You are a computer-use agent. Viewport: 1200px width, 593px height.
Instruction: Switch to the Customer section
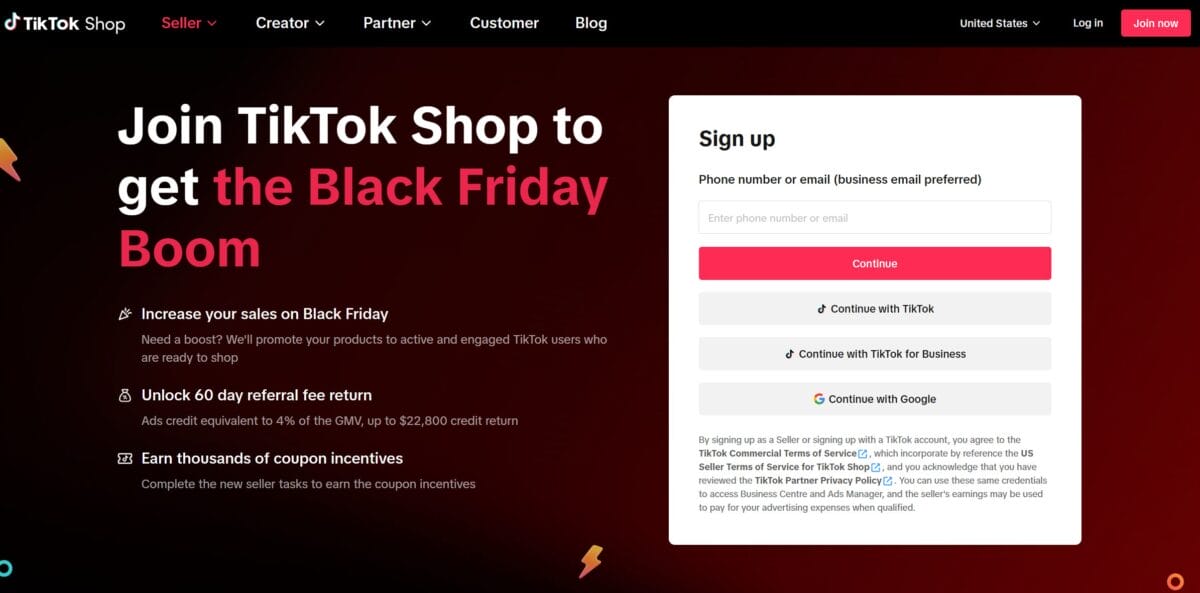tap(504, 22)
